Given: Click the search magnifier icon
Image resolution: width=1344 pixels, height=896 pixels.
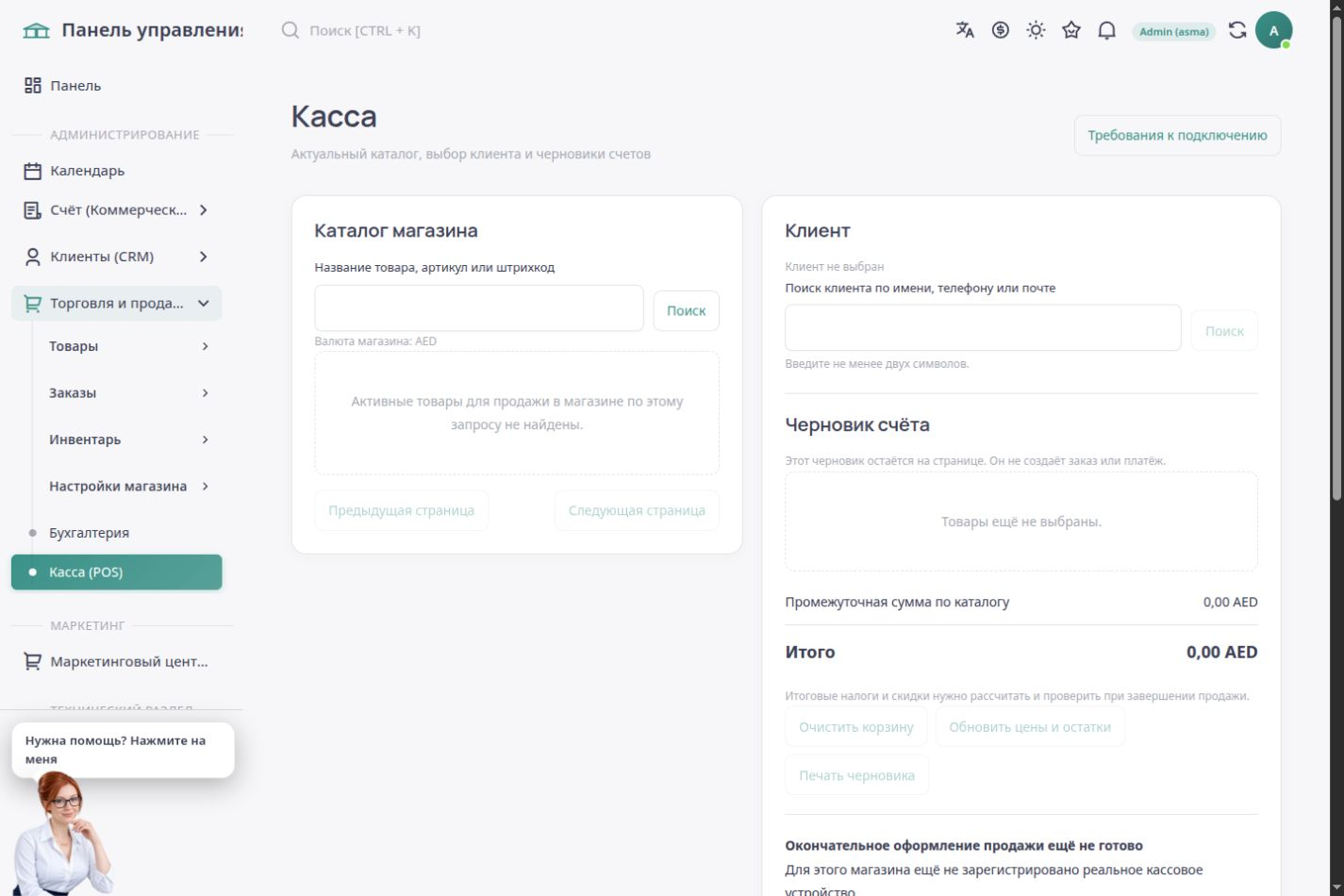Looking at the screenshot, I should pyautogui.click(x=290, y=30).
